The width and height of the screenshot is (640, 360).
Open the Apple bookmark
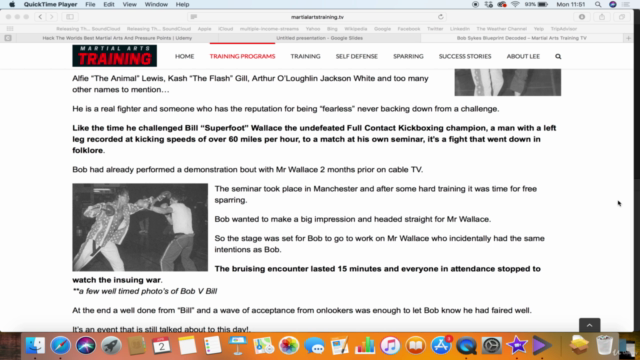tap(204, 29)
